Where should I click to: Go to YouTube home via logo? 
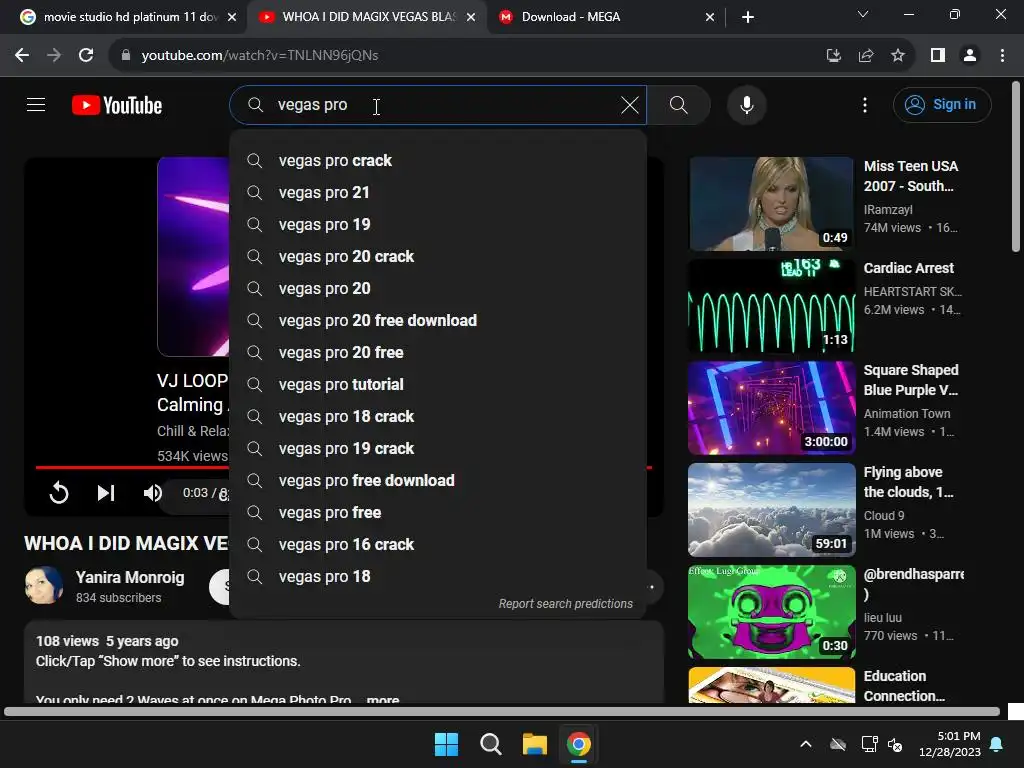tap(117, 105)
